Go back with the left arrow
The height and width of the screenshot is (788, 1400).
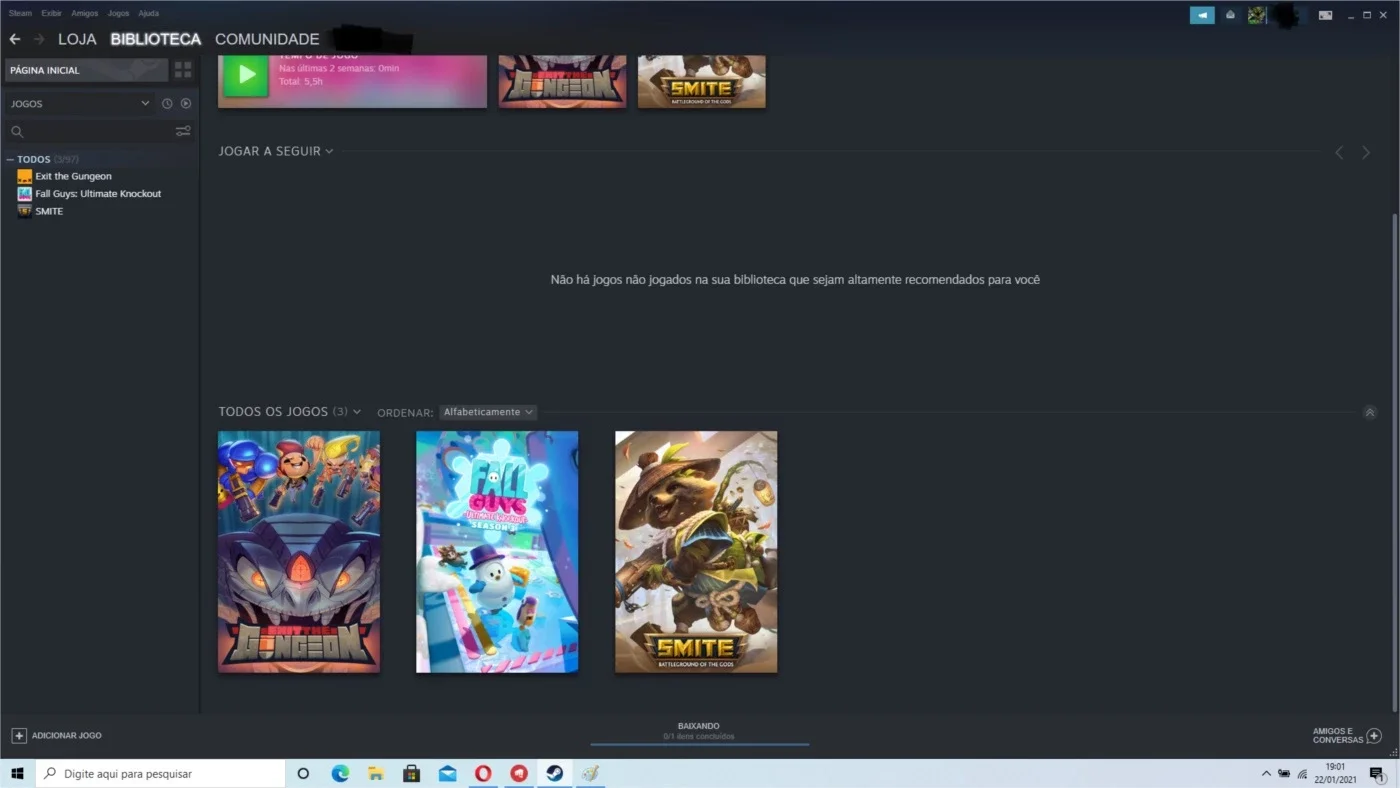(15, 39)
